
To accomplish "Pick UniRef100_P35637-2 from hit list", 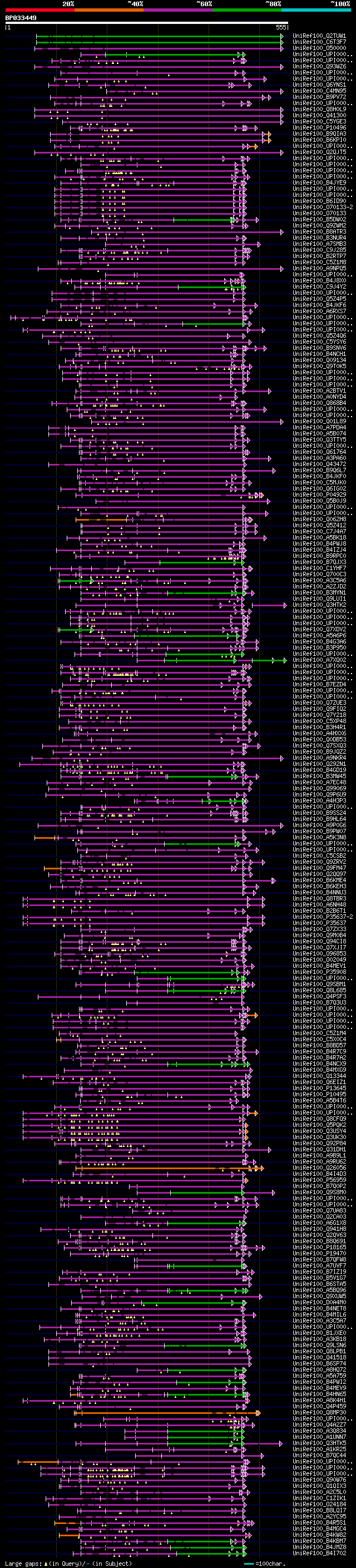I will [323, 917].
